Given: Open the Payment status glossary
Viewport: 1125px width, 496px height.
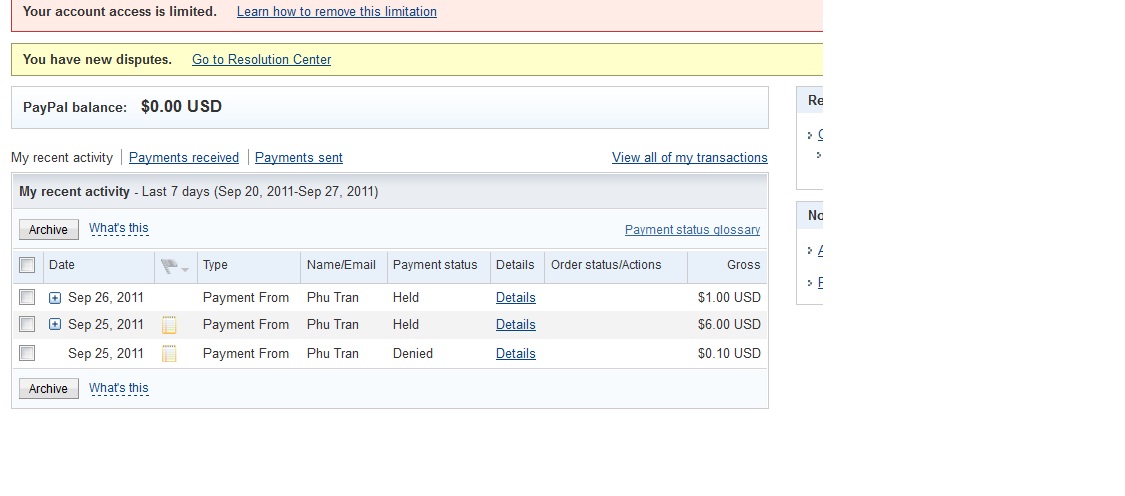Looking at the screenshot, I should point(692,230).
